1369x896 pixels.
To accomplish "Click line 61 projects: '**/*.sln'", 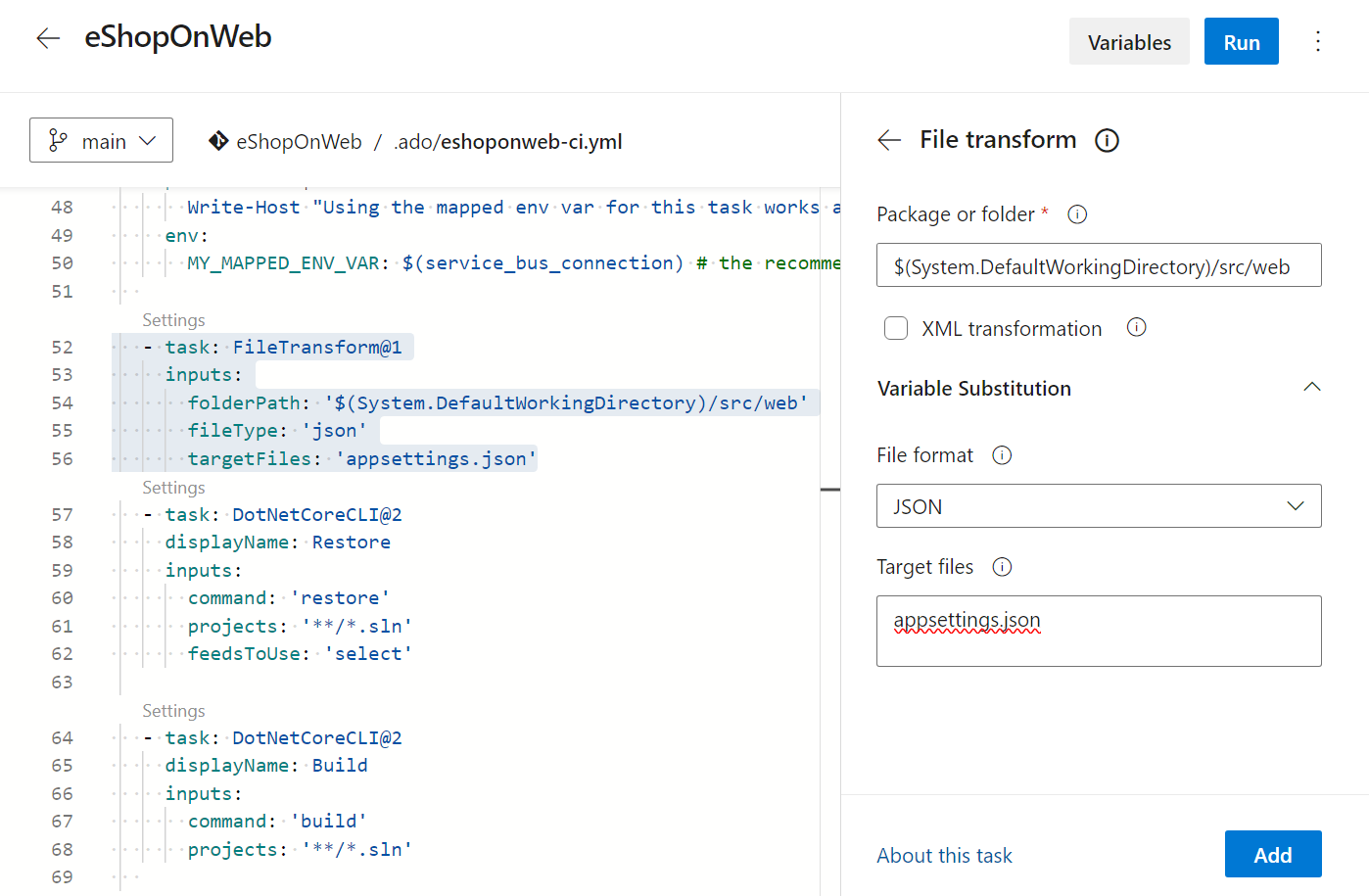I will coord(300,626).
